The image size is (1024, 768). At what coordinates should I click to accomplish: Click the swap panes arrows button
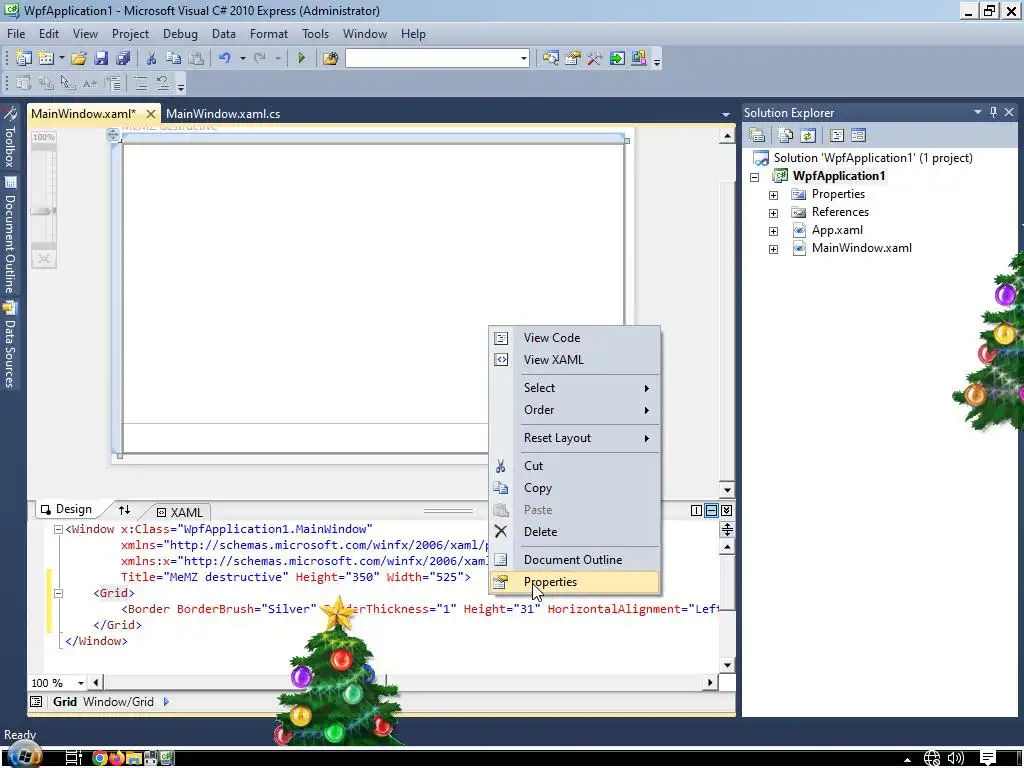point(124,510)
